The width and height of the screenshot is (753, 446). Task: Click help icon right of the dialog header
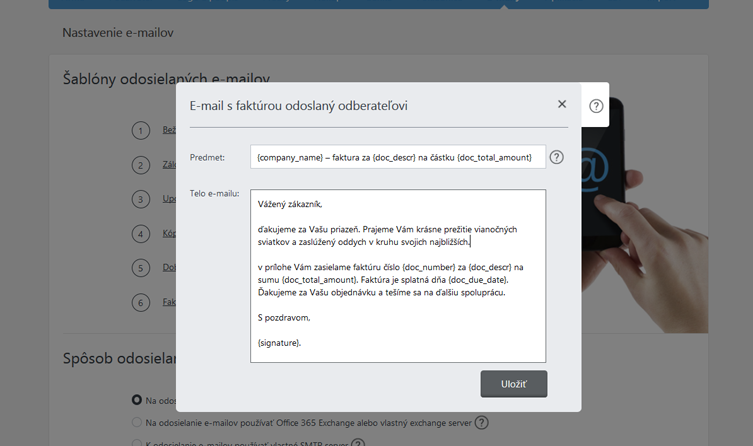(596, 106)
